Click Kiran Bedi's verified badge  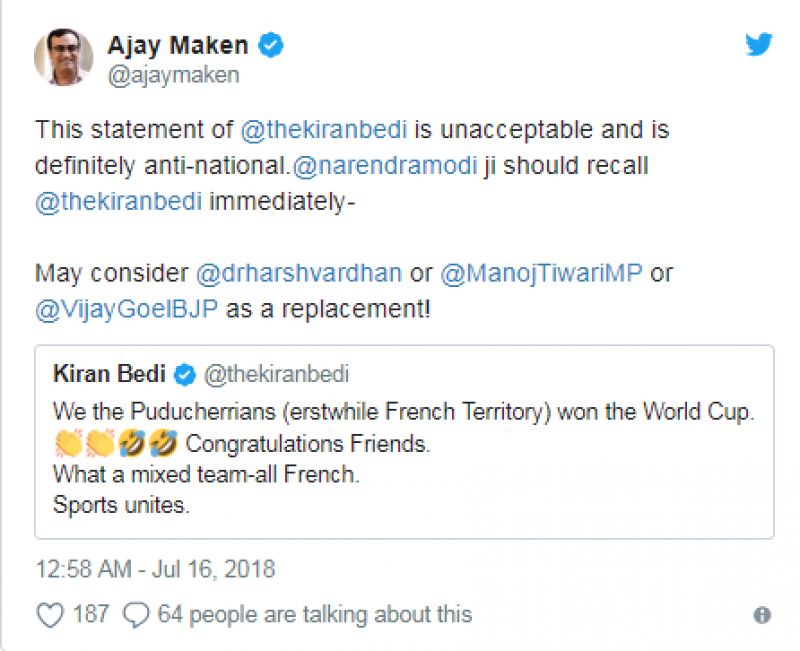point(184,375)
